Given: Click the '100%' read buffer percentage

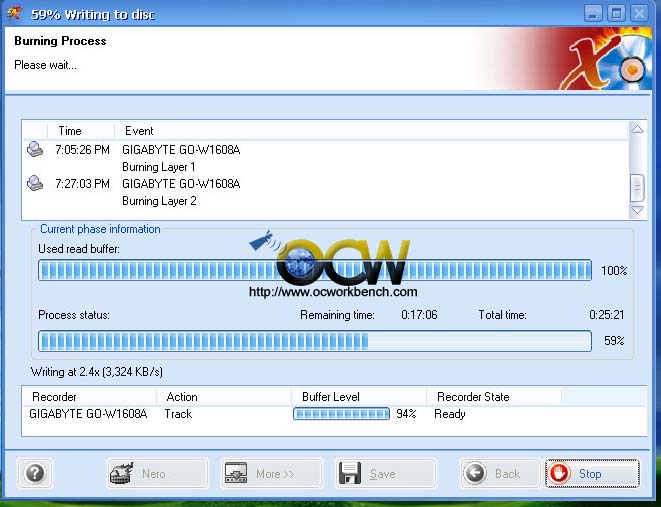Looking at the screenshot, I should pos(614,271).
